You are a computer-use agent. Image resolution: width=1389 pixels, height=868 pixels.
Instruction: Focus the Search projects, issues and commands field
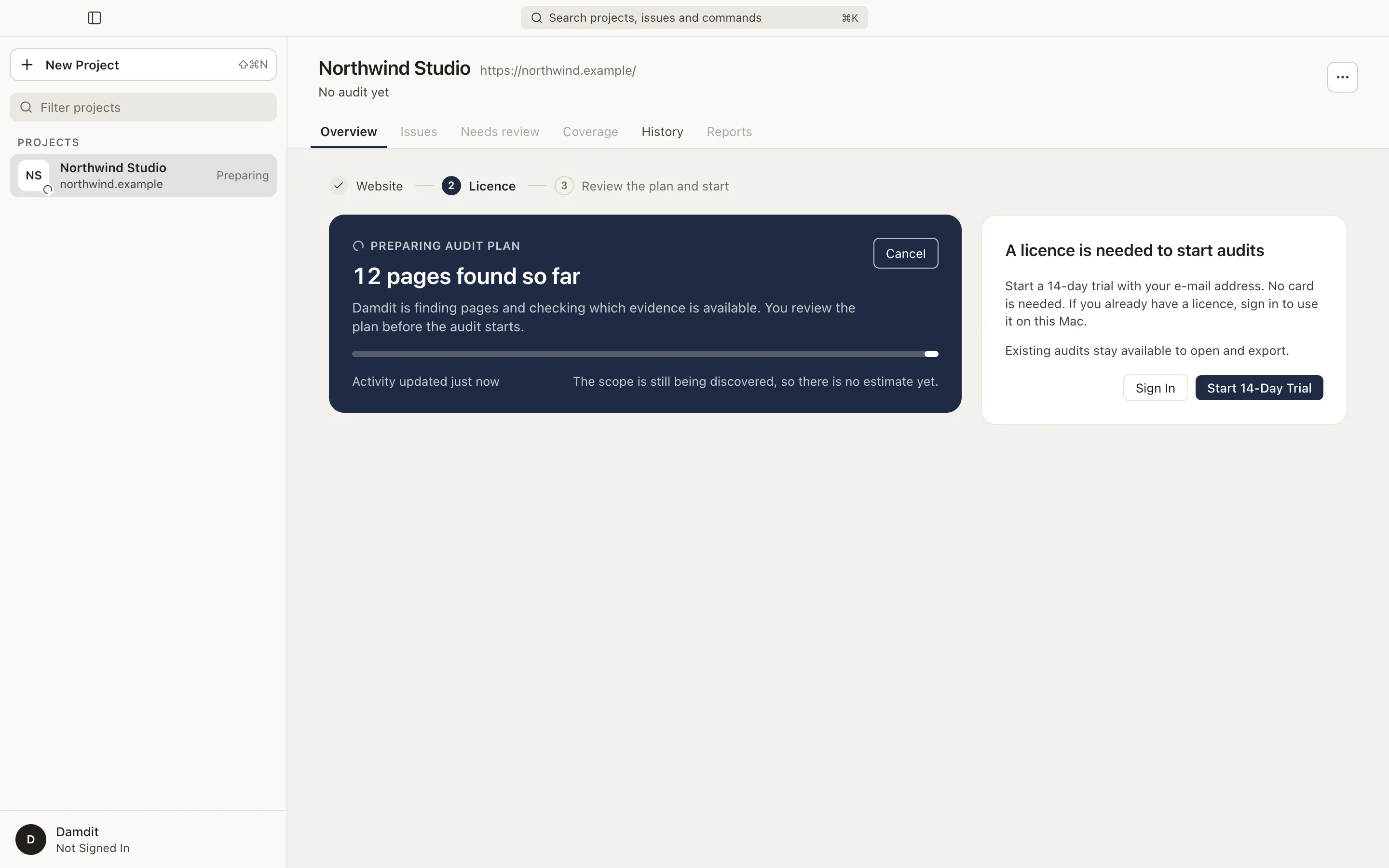(x=694, y=18)
